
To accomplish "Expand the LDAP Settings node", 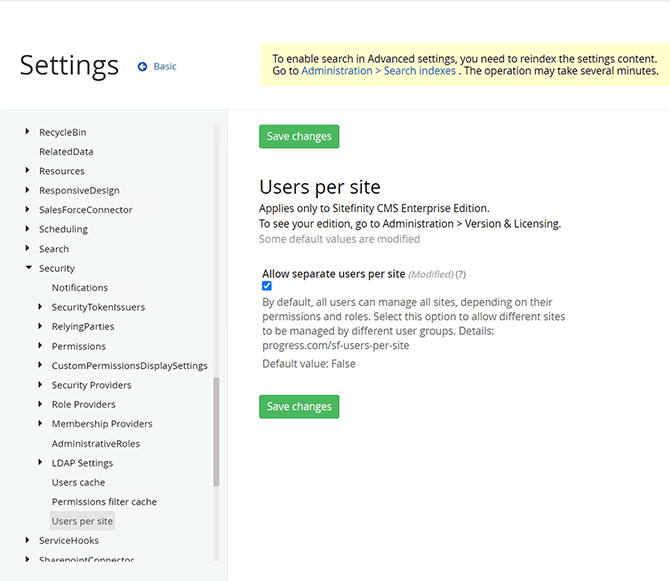I will click(41, 463).
